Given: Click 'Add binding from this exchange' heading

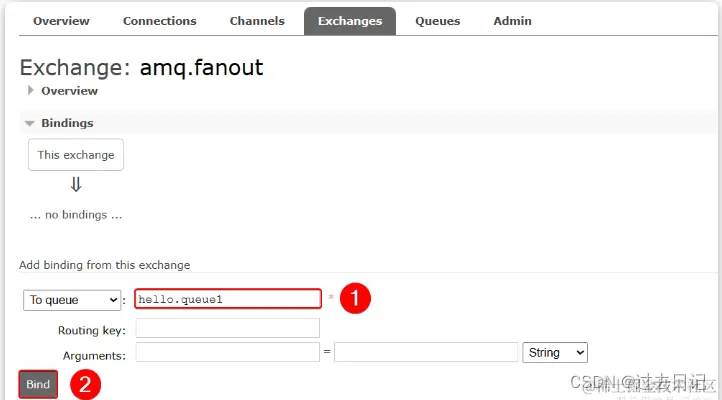Looking at the screenshot, I should tap(105, 265).
